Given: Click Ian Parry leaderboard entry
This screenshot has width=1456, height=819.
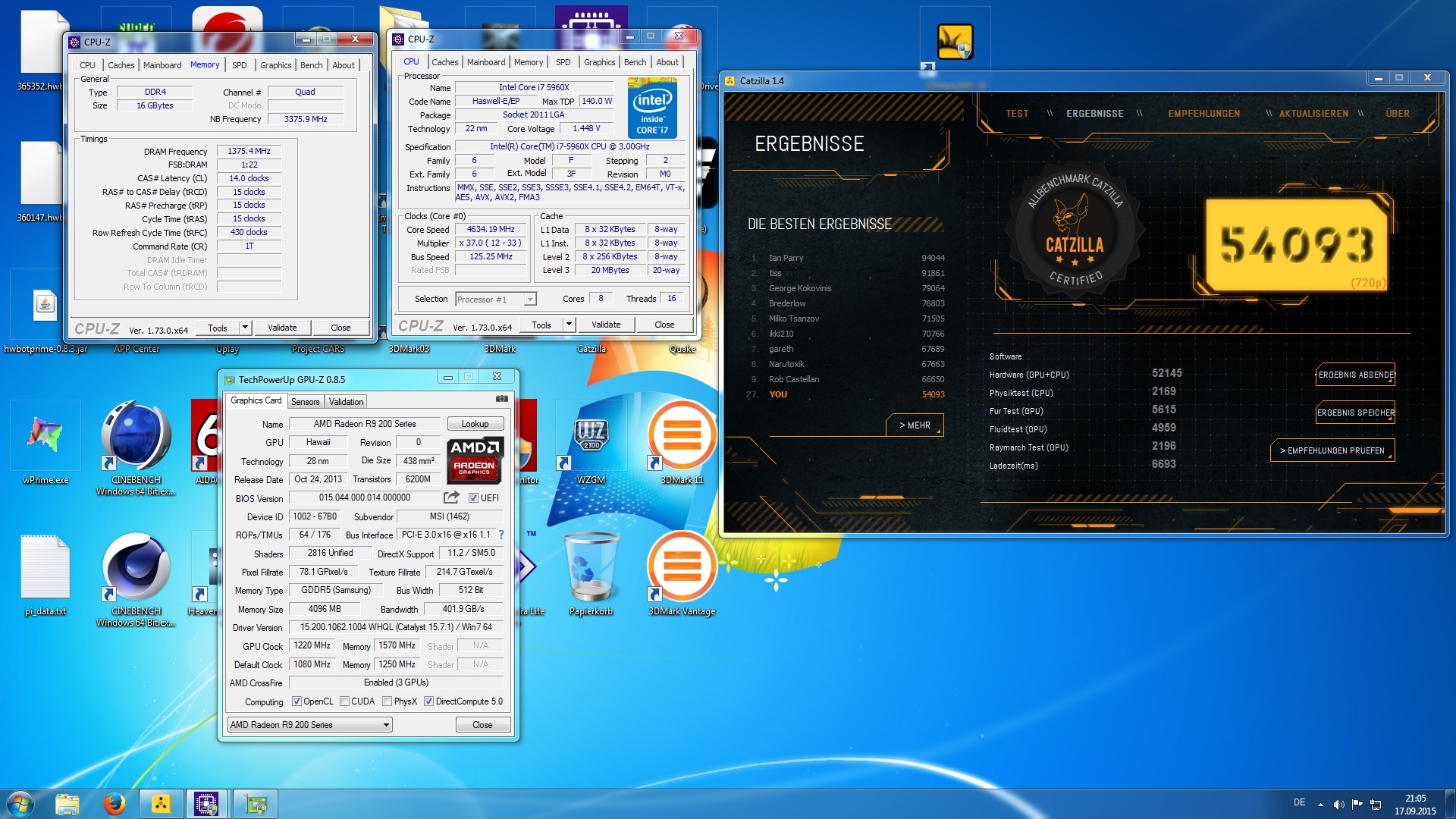Looking at the screenshot, I should tap(848, 258).
